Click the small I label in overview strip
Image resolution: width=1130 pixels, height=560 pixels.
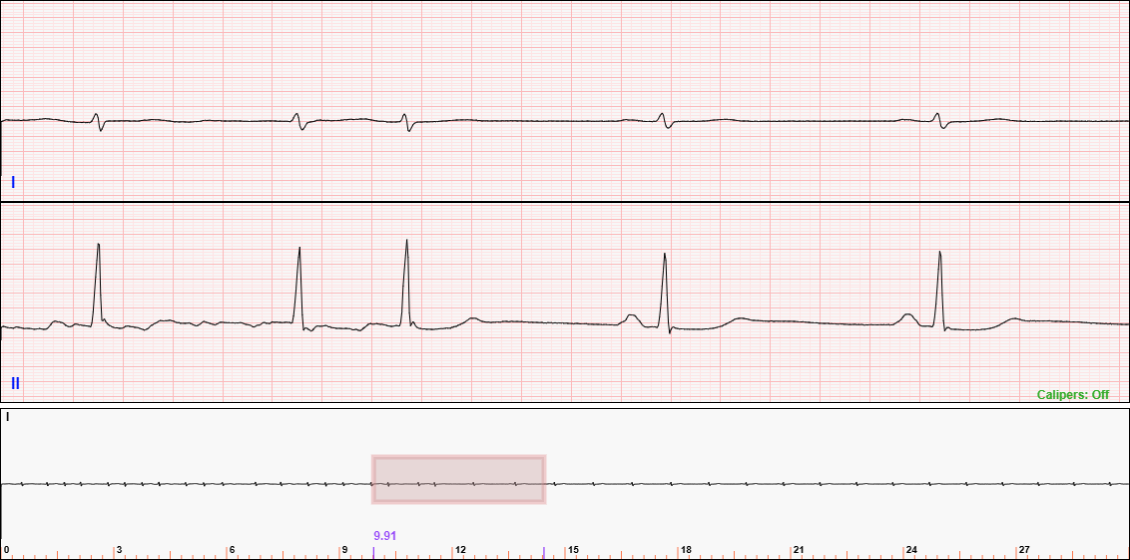[8, 417]
